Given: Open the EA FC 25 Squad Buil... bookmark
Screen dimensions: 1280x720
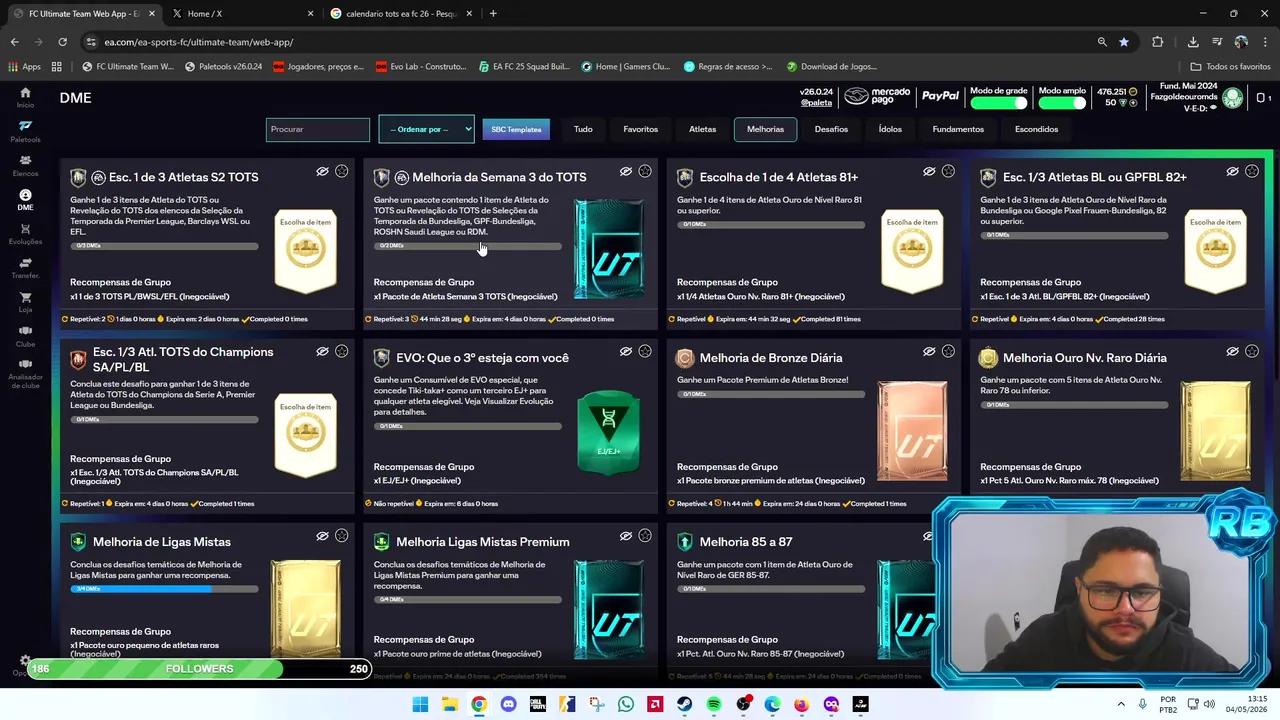Looking at the screenshot, I should [x=523, y=67].
